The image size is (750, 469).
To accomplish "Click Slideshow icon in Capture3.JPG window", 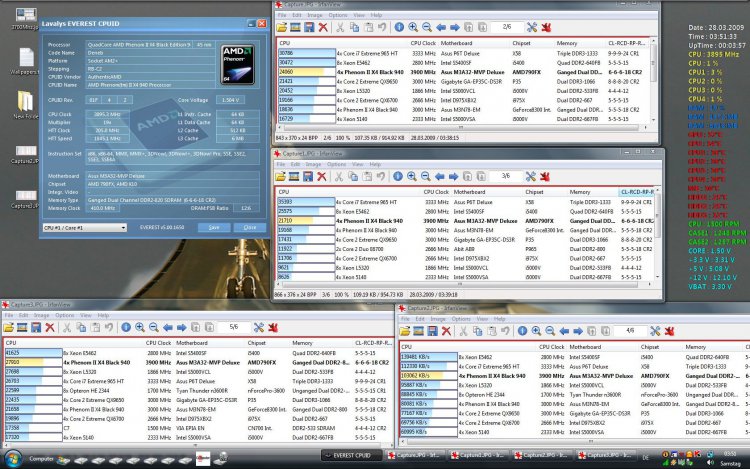I will coord(22,327).
